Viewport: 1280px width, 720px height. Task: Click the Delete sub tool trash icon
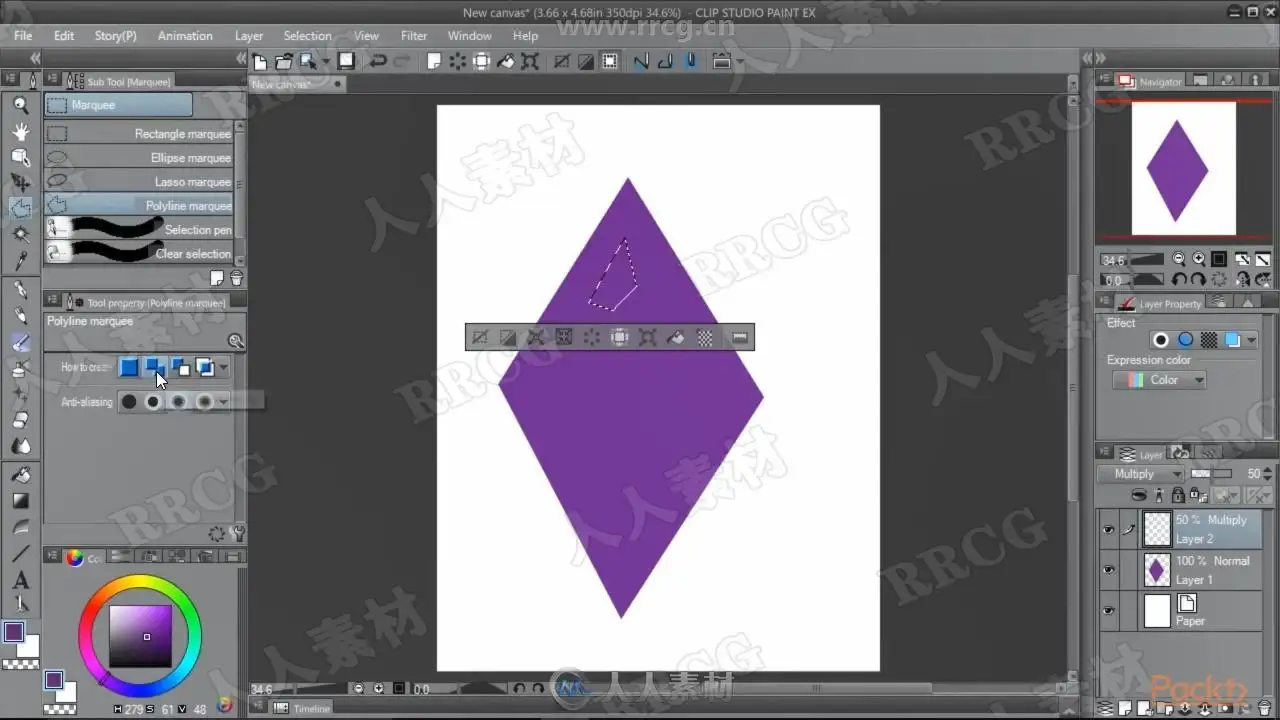[x=236, y=278]
